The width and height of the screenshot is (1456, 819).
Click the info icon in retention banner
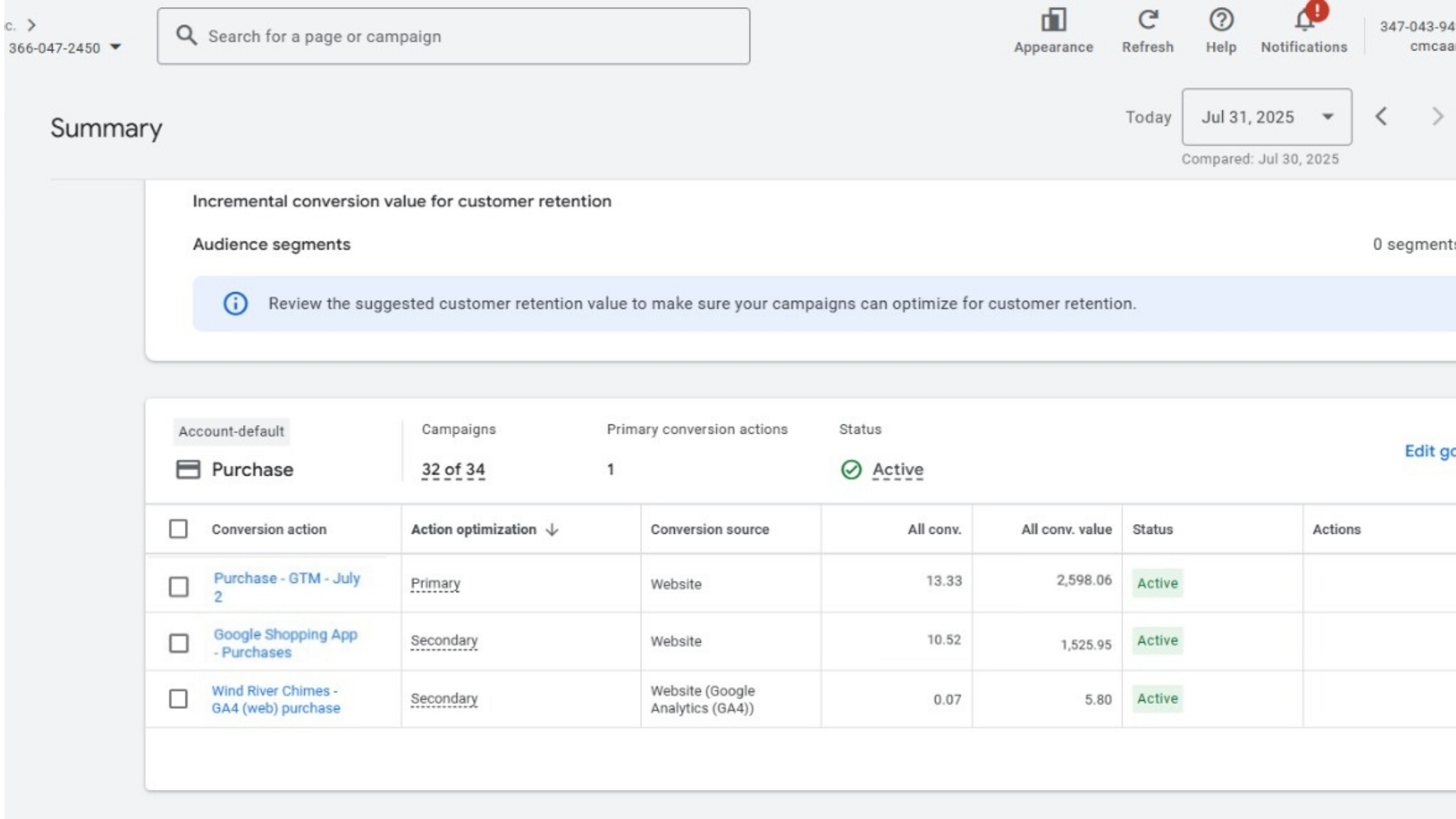235,304
